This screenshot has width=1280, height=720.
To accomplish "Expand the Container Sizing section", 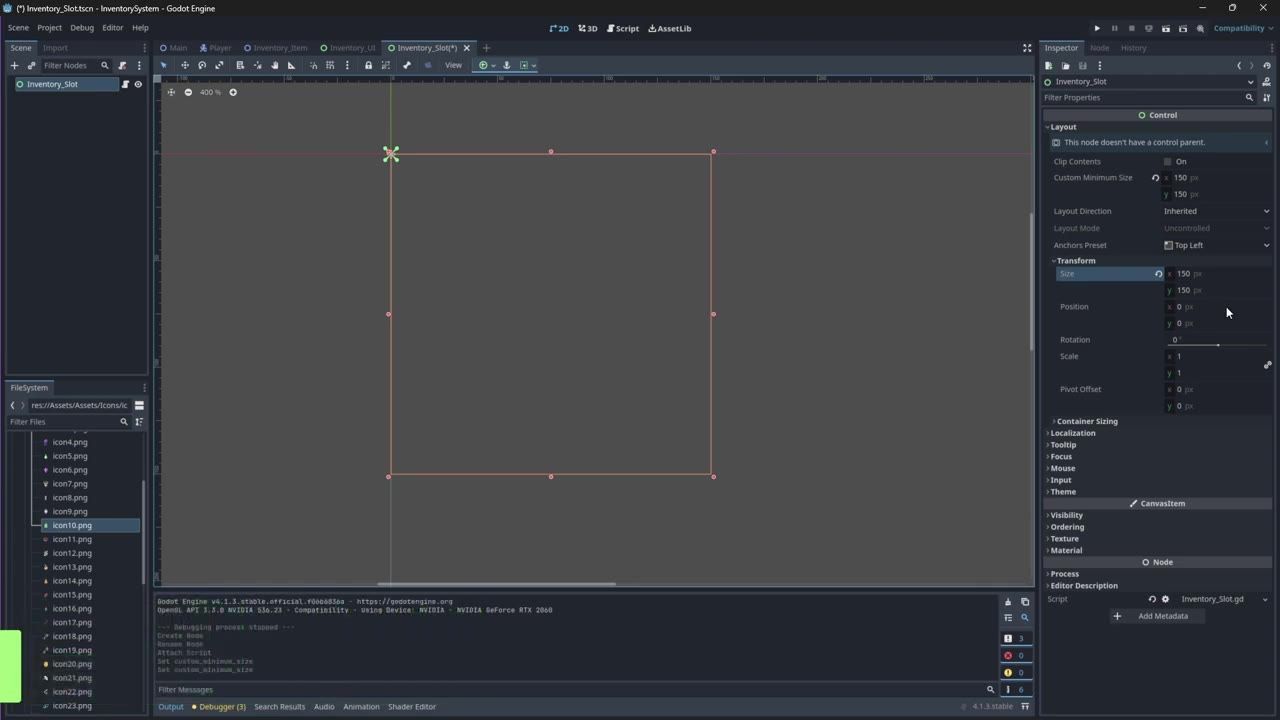I will (x=1087, y=421).
